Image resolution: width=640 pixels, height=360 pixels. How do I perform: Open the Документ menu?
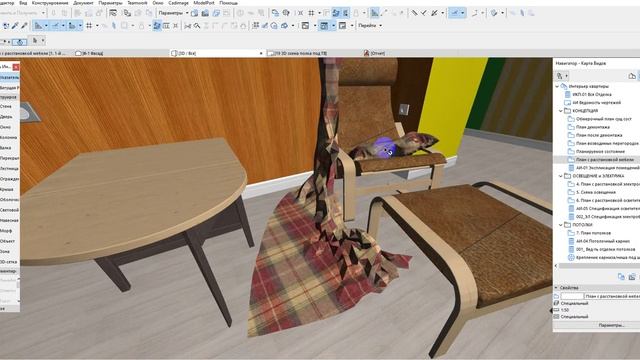(83, 3)
